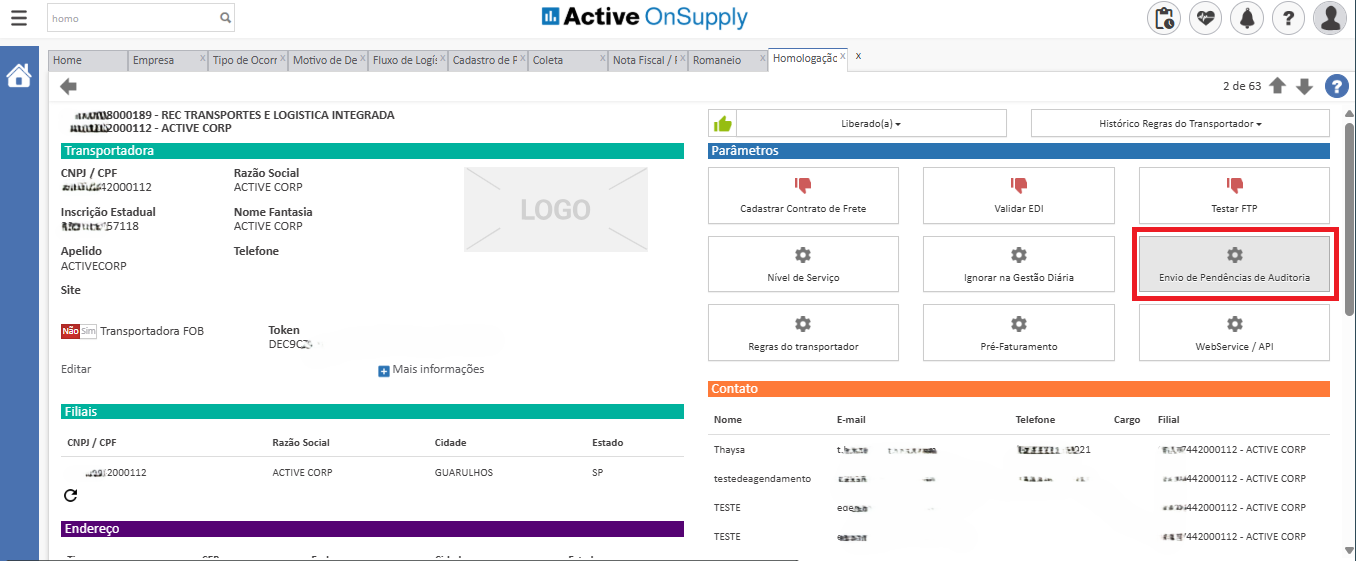Image resolution: width=1356 pixels, height=561 pixels.
Task: Click the Telefone column header in Contato
Action: [1035, 420]
